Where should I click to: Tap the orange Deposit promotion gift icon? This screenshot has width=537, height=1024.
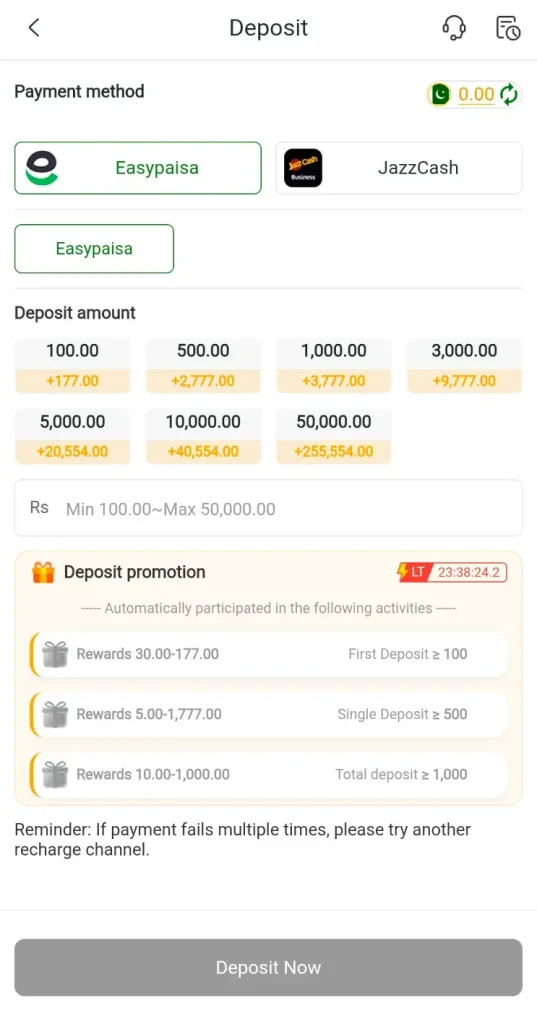[43, 572]
